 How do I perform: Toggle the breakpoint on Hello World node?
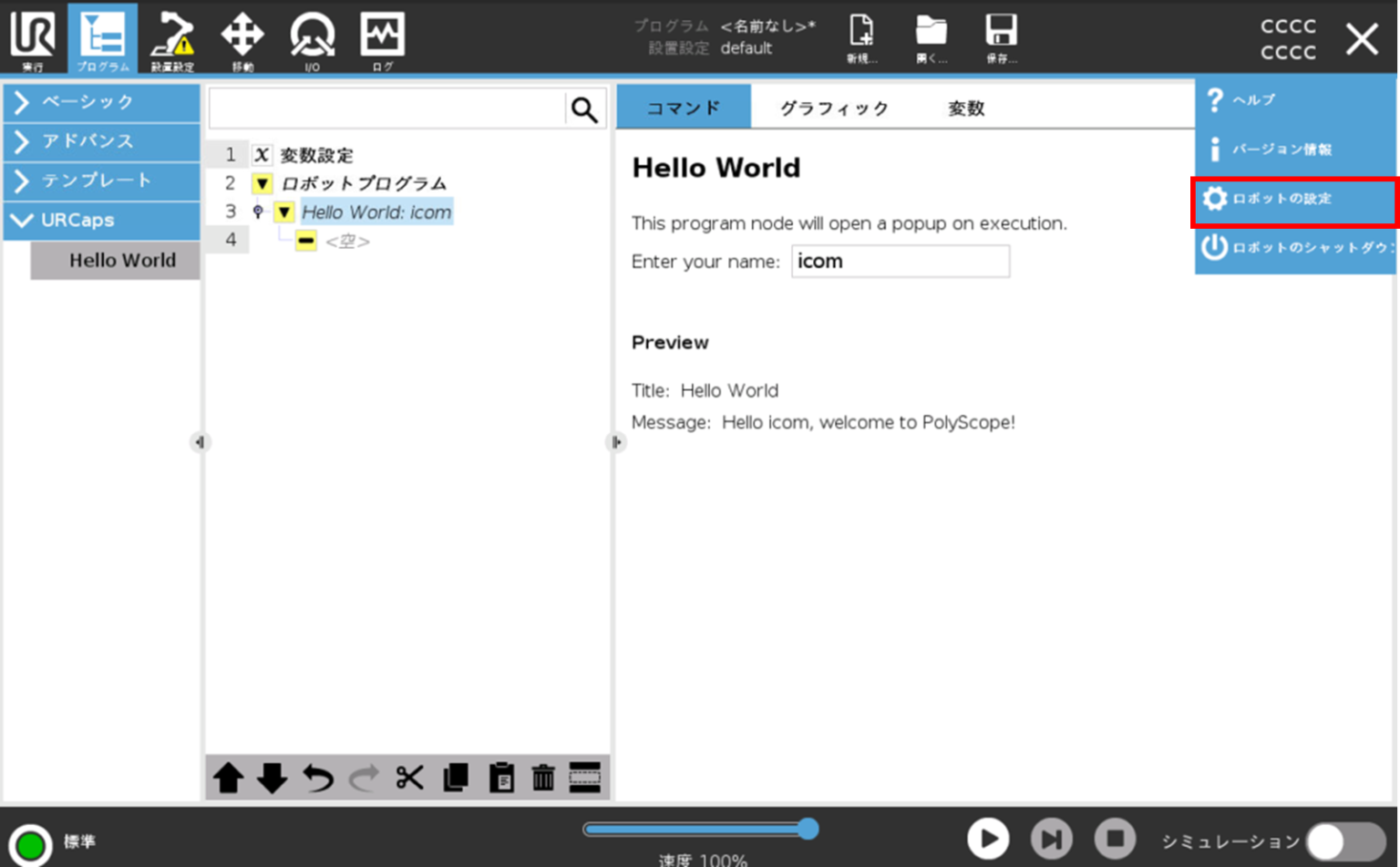(x=258, y=212)
